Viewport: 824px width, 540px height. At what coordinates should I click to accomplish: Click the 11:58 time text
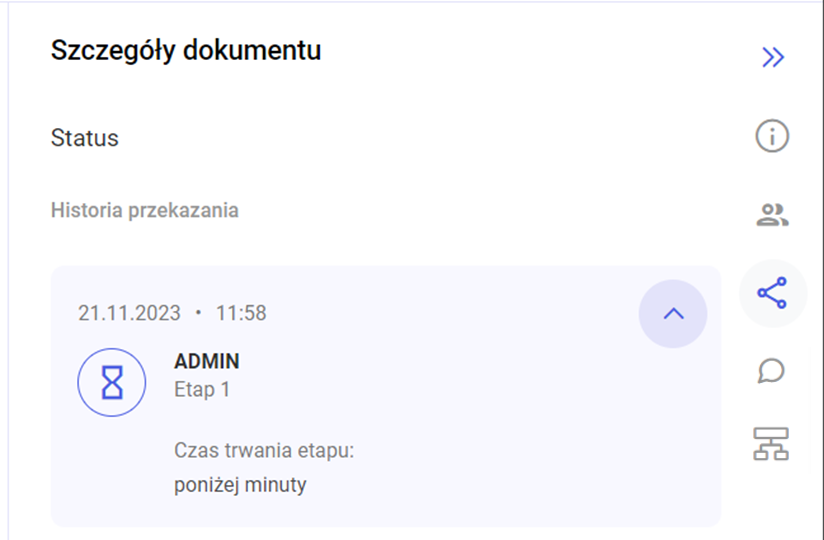click(x=241, y=313)
